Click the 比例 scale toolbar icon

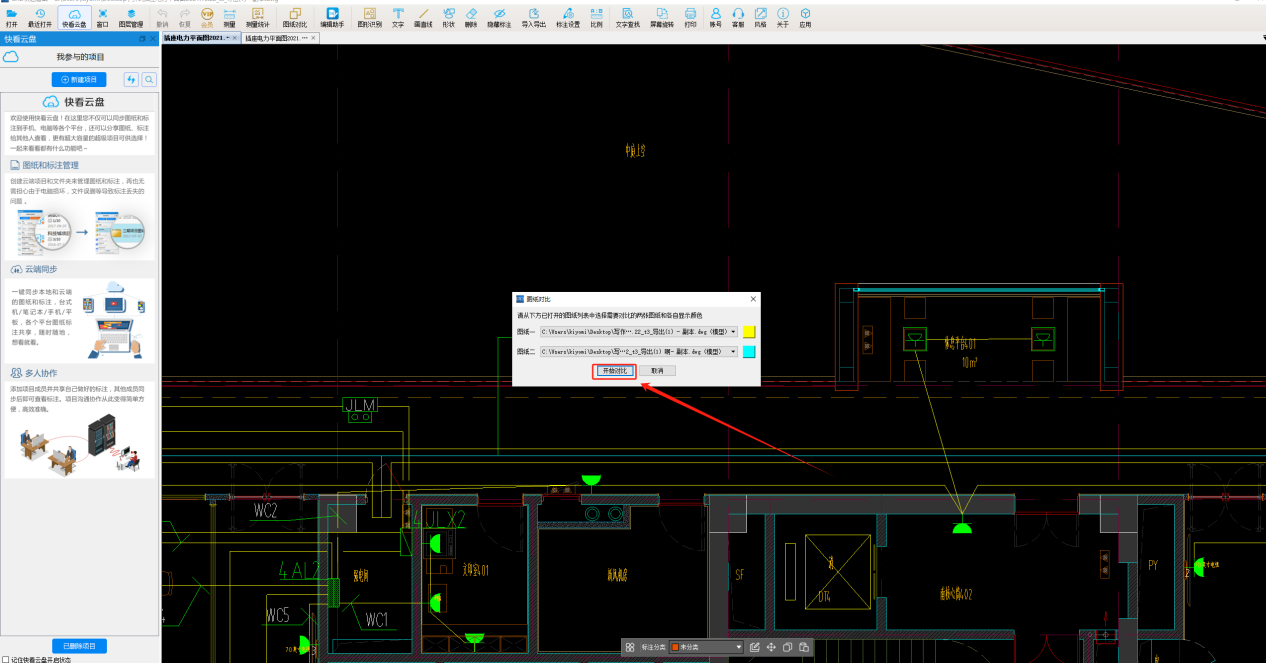click(596, 16)
